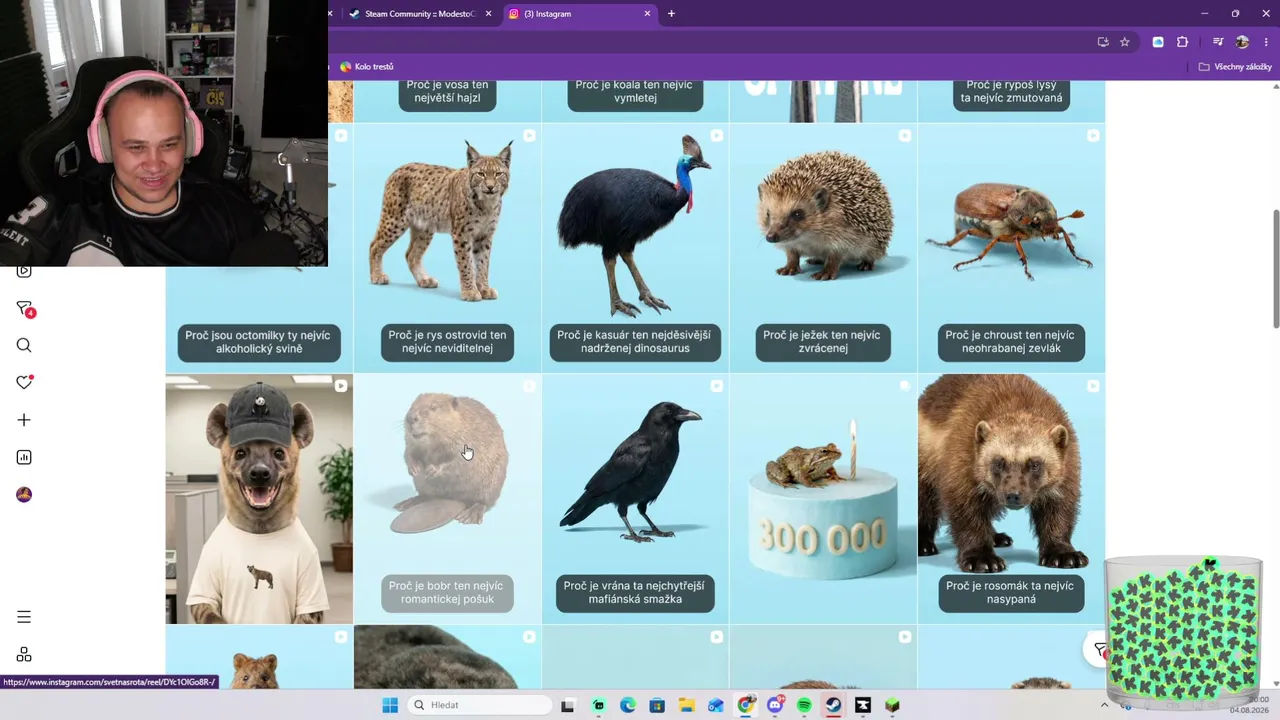Screen dimensions: 1280x720
Task: Open Instagram direct messages with 4 badge
Action: pos(25,309)
